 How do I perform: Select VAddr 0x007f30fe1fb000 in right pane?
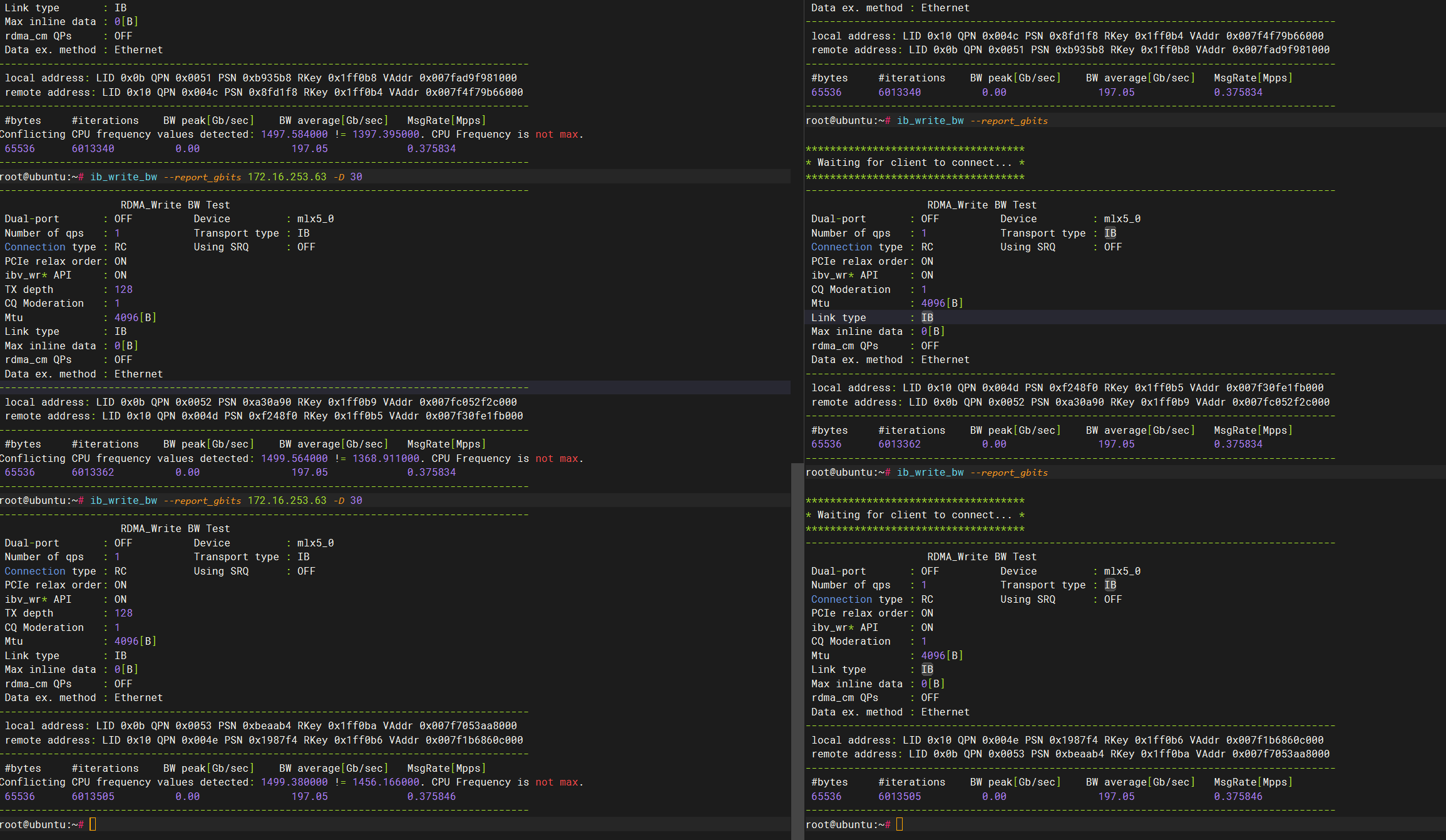(1275, 388)
